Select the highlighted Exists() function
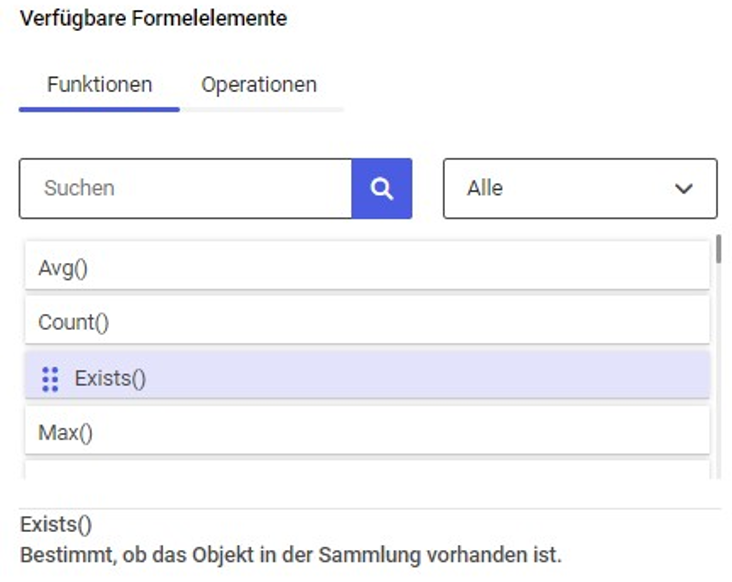Viewport: 732px width, 582px height. 367,376
